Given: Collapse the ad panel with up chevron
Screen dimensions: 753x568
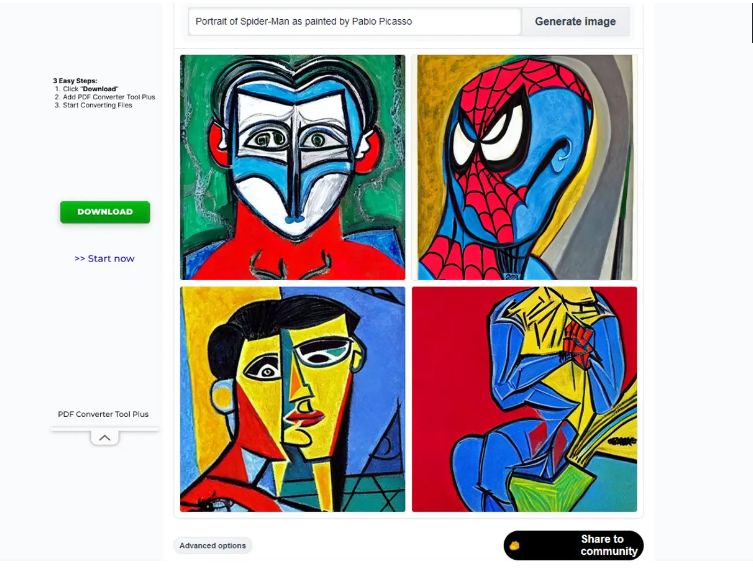Looking at the screenshot, I should coord(105,437).
